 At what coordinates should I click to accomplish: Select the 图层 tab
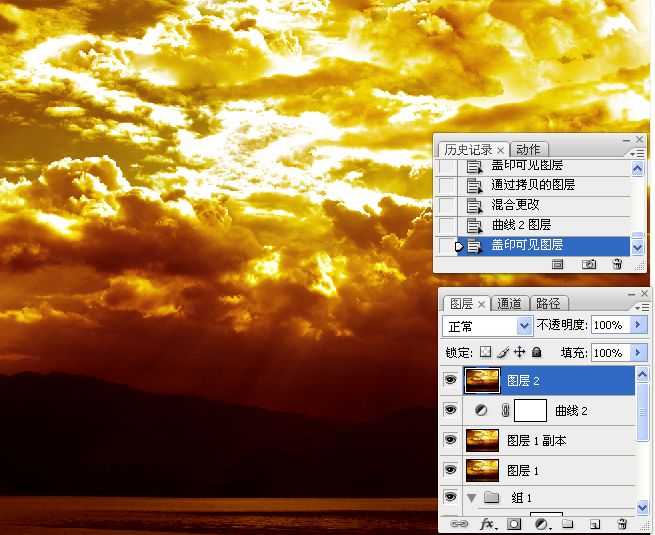pos(461,304)
